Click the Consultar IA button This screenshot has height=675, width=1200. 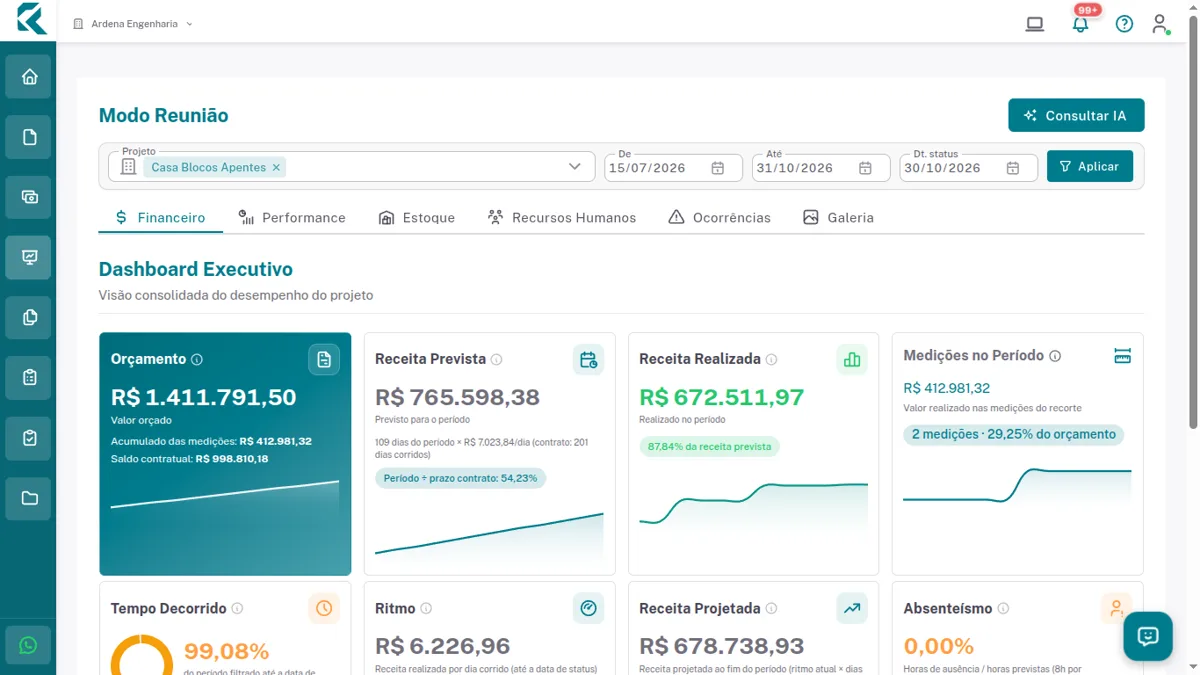1076,116
